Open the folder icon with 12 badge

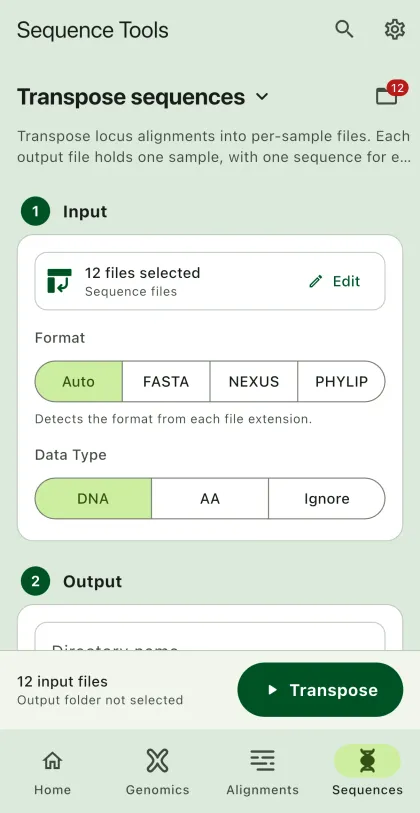coord(390,94)
